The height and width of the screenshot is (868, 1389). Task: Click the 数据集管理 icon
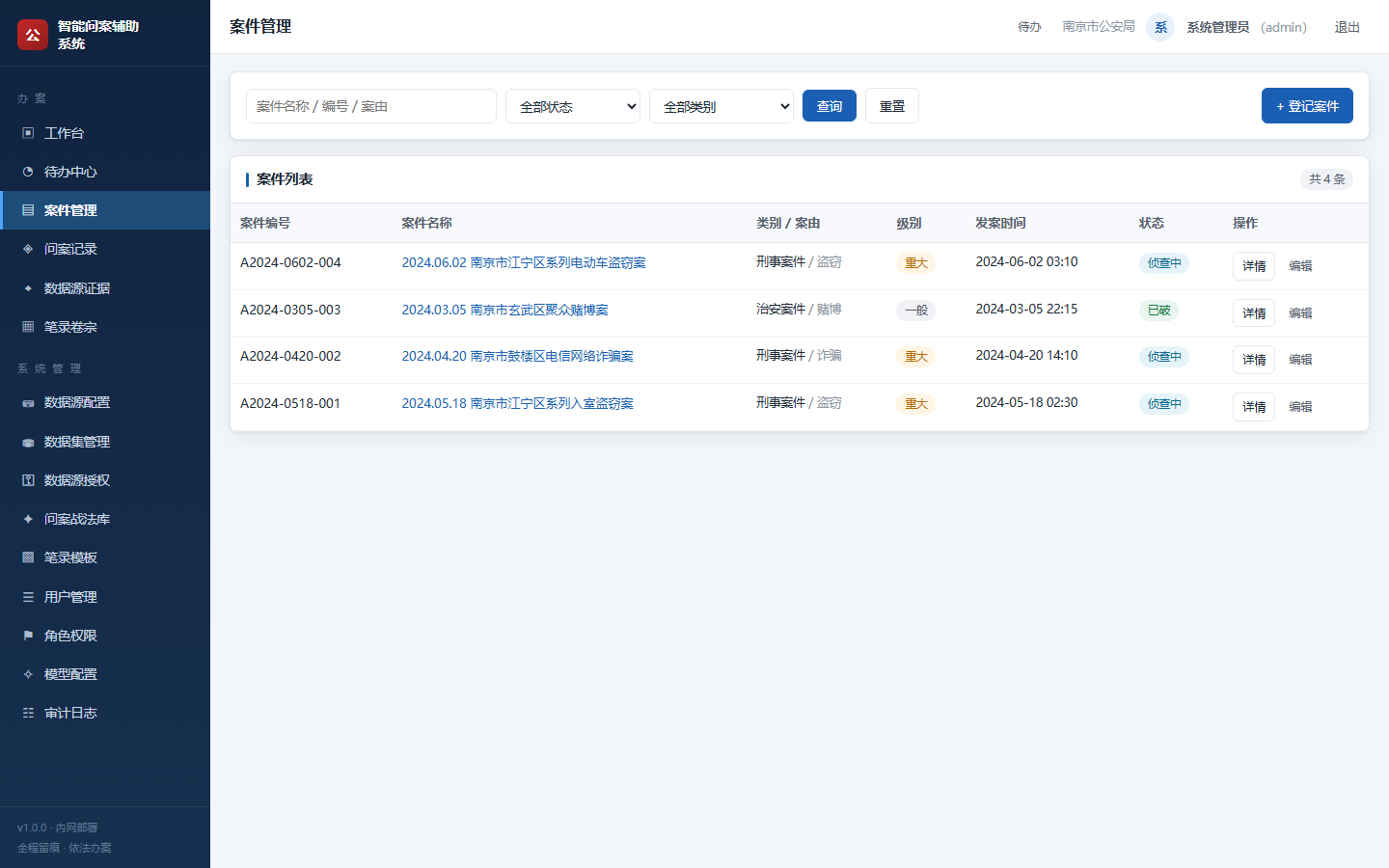click(x=28, y=442)
